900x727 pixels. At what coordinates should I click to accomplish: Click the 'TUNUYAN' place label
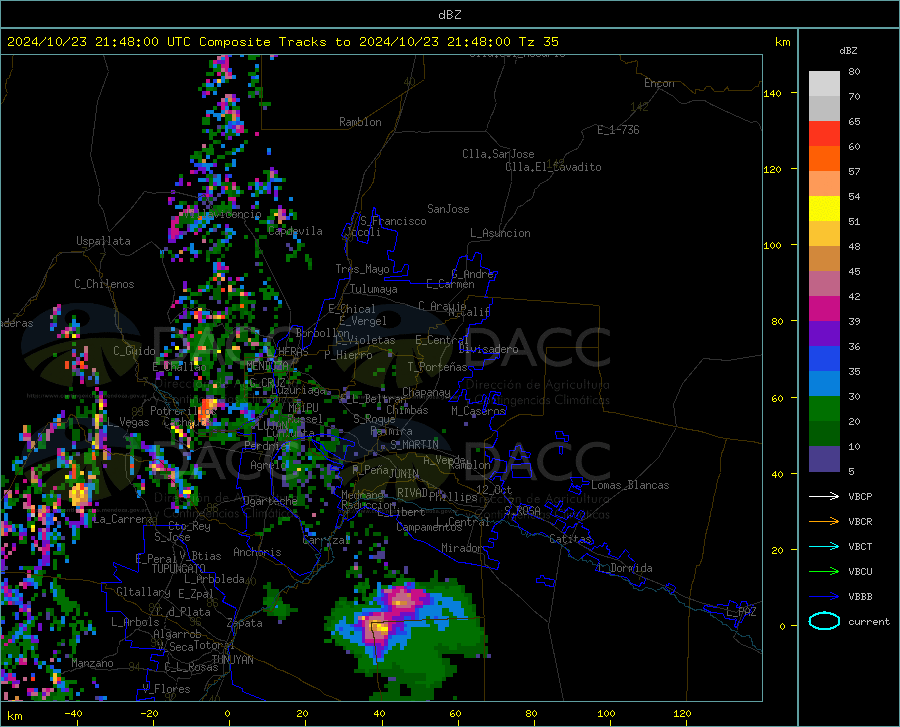(232, 659)
